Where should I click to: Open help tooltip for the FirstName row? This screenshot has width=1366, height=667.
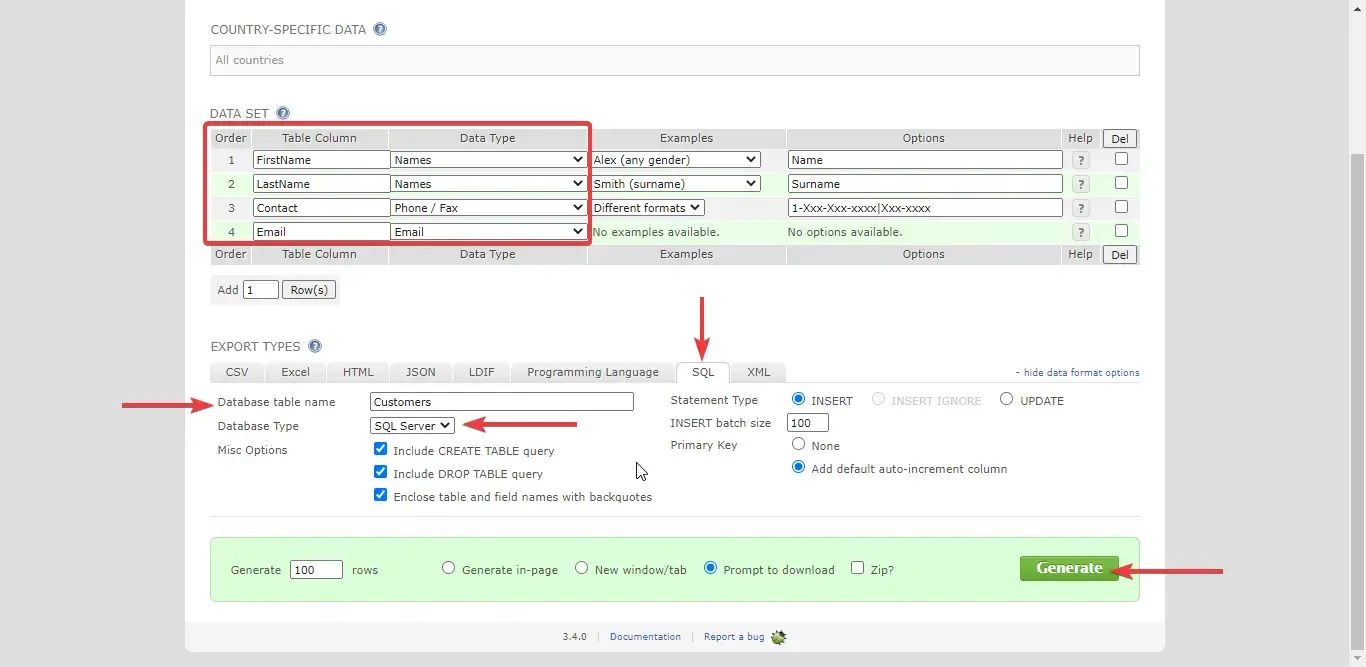coord(1080,159)
